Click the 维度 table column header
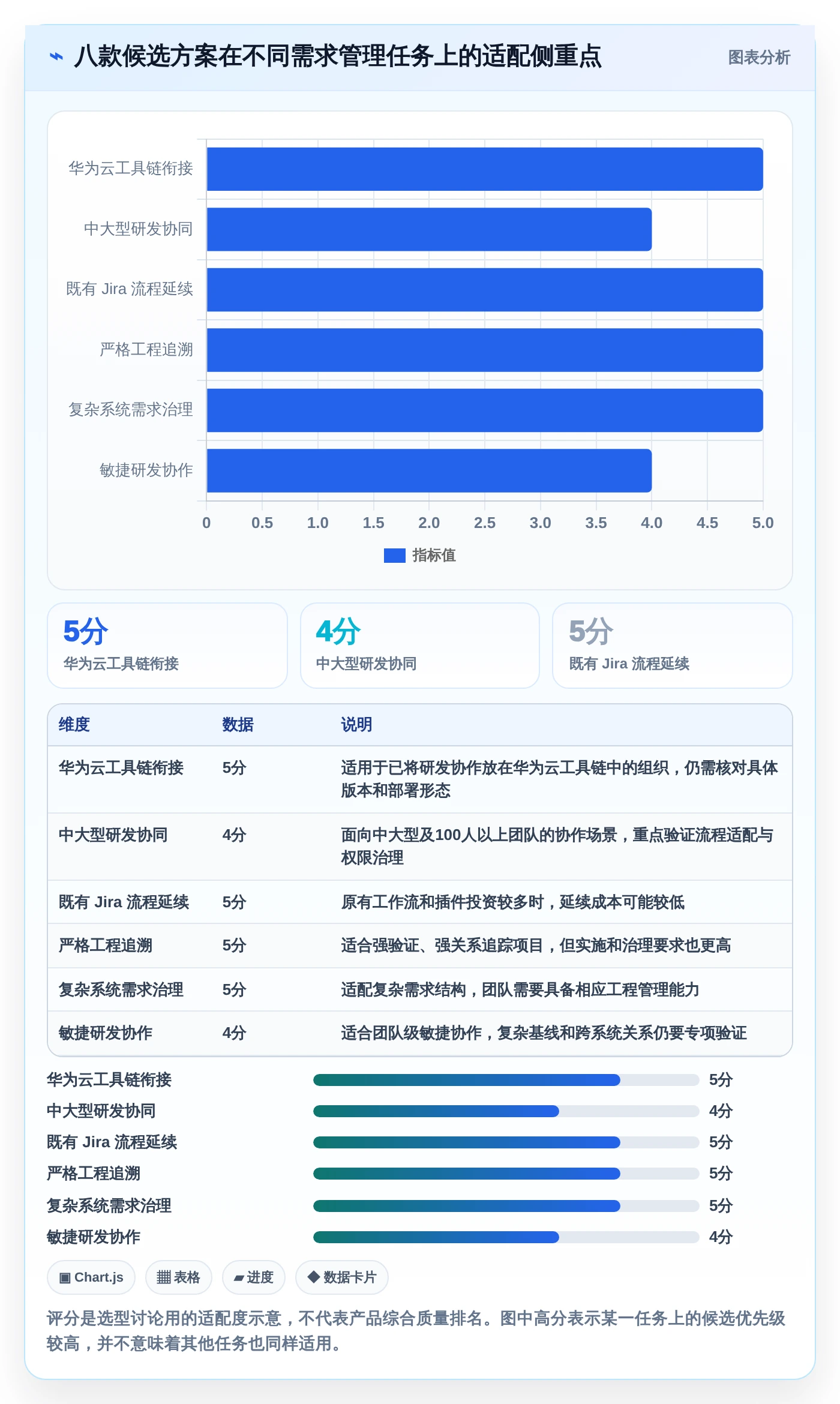This screenshot has width=840, height=1404. click(x=74, y=725)
